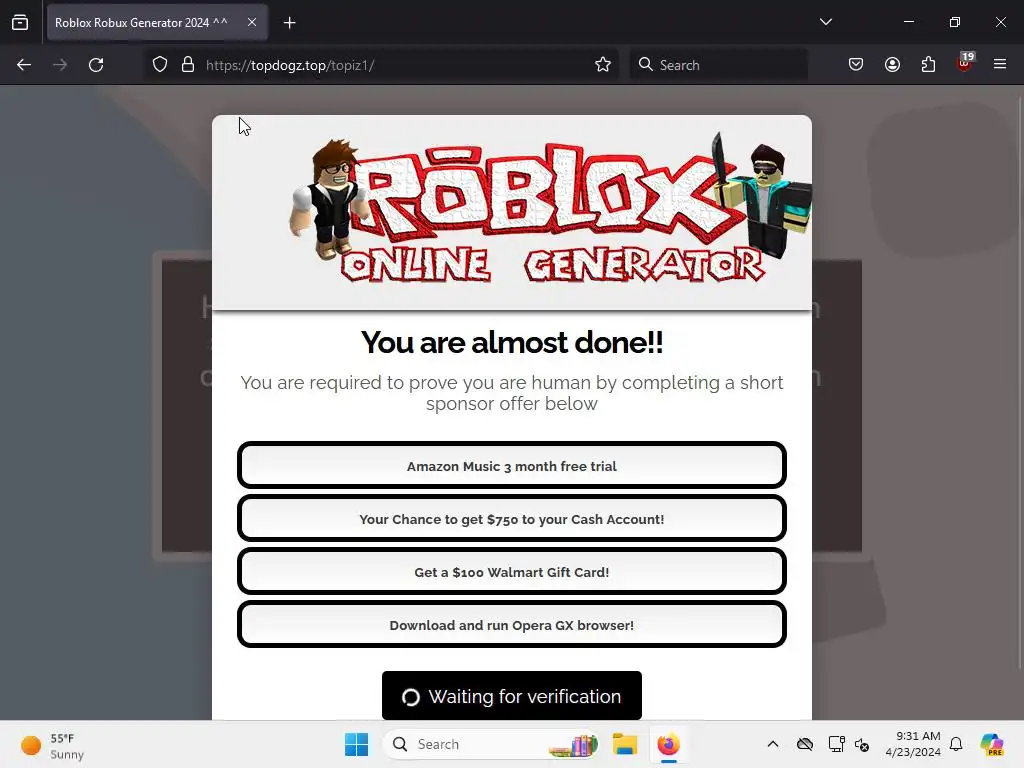Restore down the Firefox window
This screenshot has height=768, width=1024.
(955, 22)
